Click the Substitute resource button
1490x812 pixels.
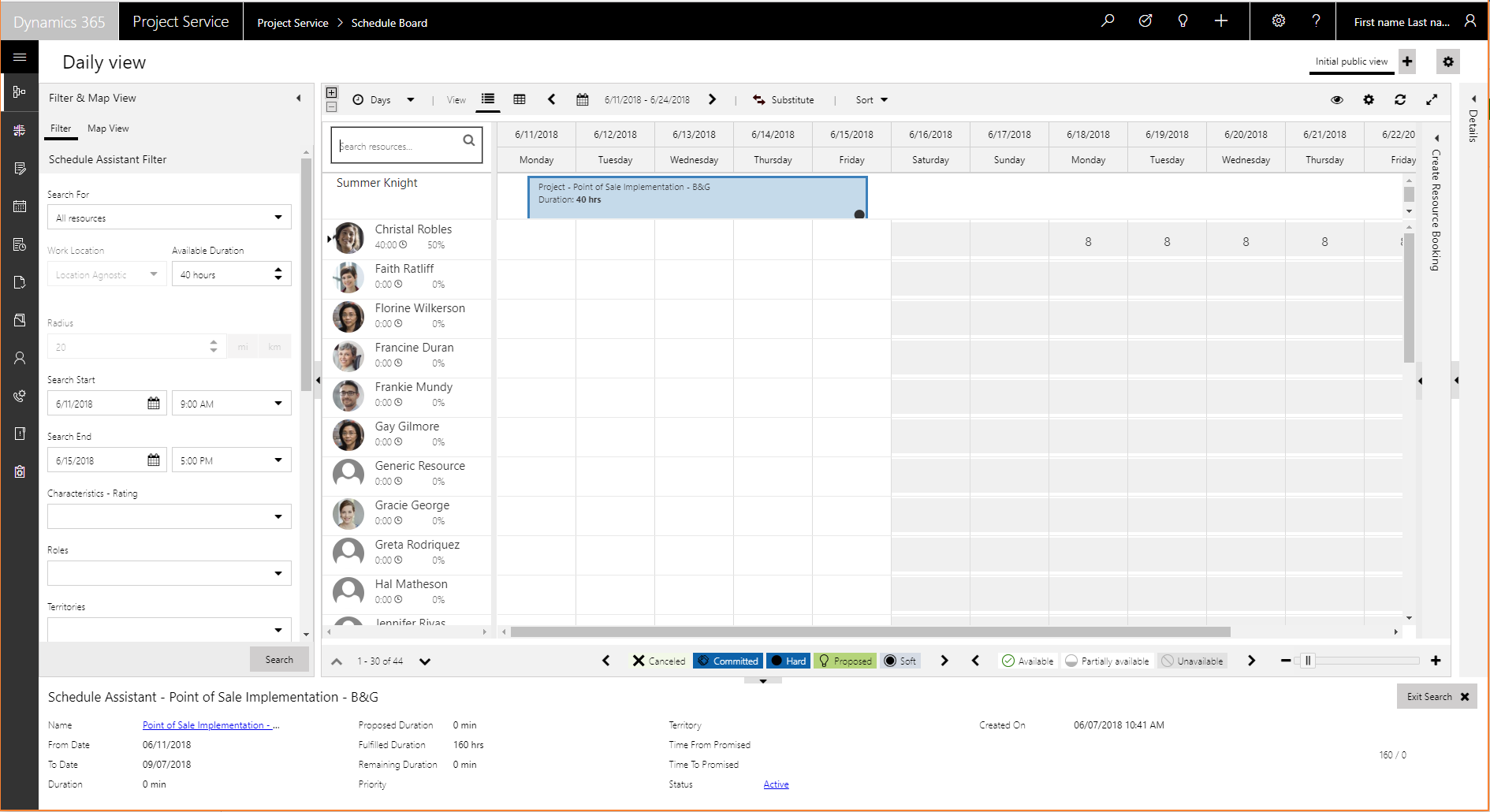click(x=783, y=100)
